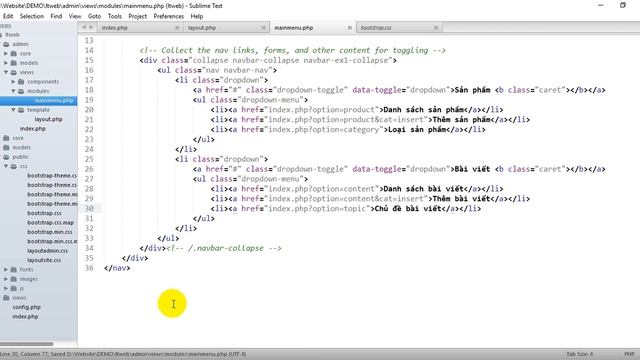Place cursor on closing nav tag line
The image size is (640, 360).
117,268
